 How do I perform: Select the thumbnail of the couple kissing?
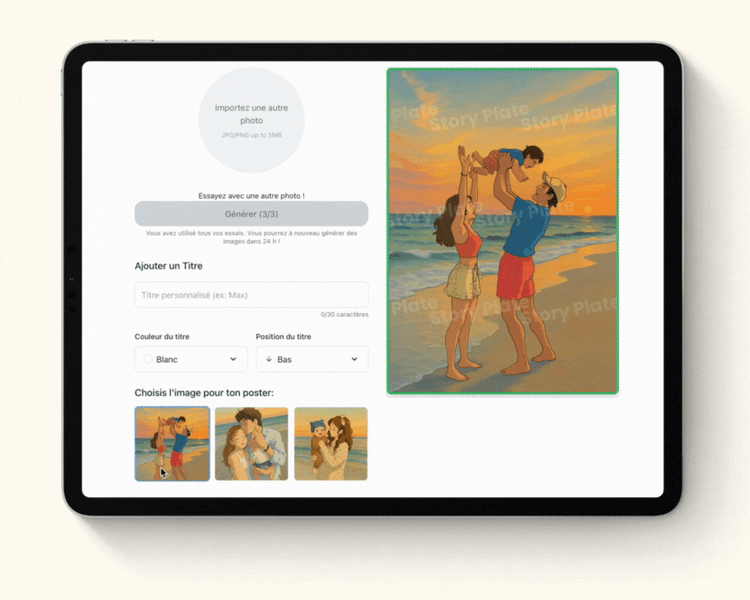252,444
